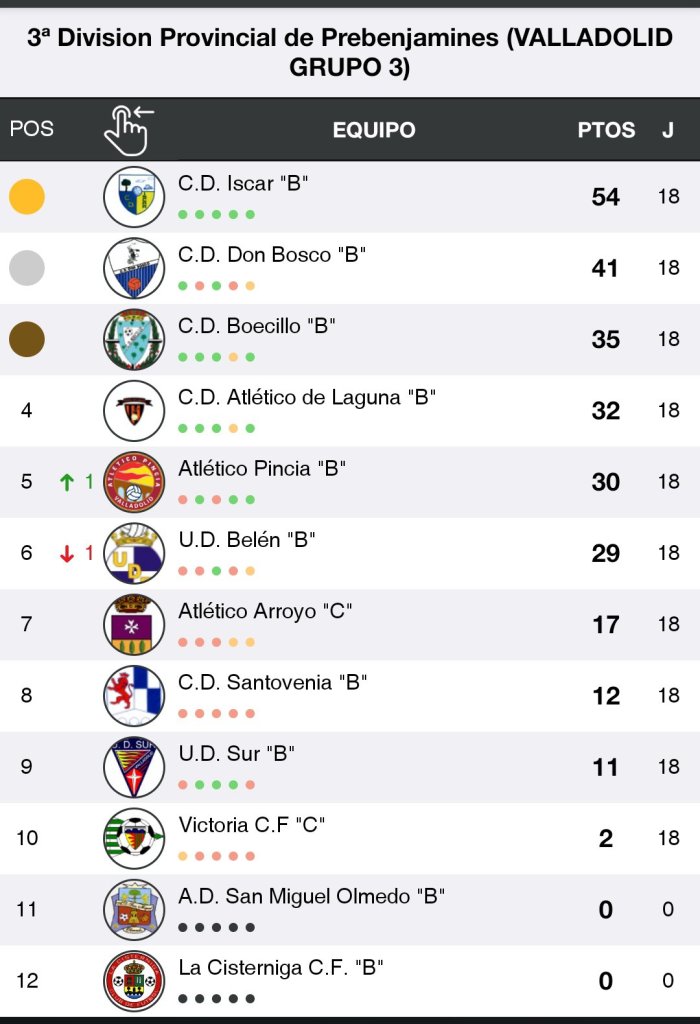Tap the J column header
Screen dimensions: 700x1024
pos(668,130)
